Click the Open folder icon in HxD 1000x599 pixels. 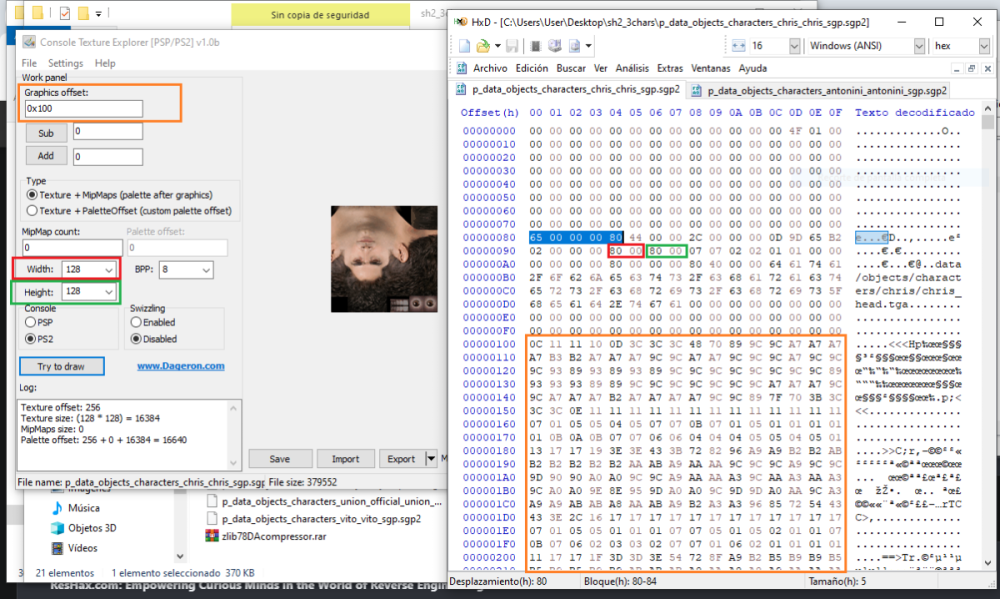click(482, 46)
